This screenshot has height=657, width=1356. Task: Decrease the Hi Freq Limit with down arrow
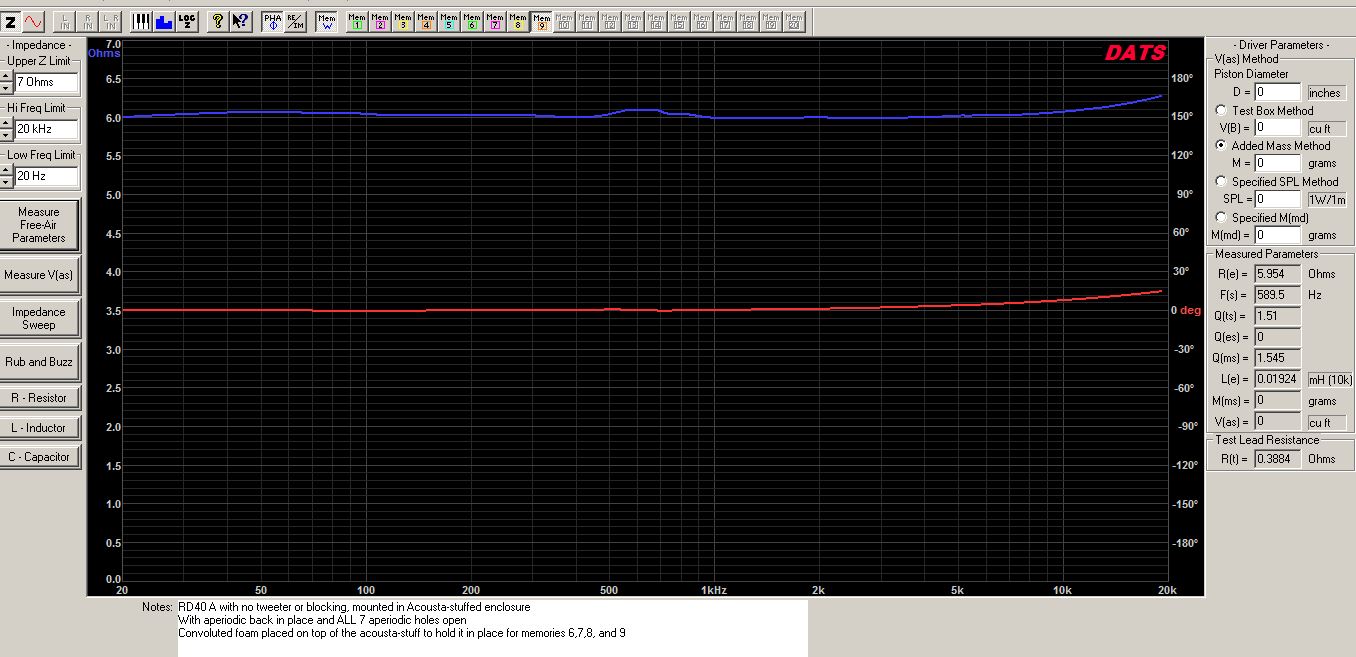(6, 134)
